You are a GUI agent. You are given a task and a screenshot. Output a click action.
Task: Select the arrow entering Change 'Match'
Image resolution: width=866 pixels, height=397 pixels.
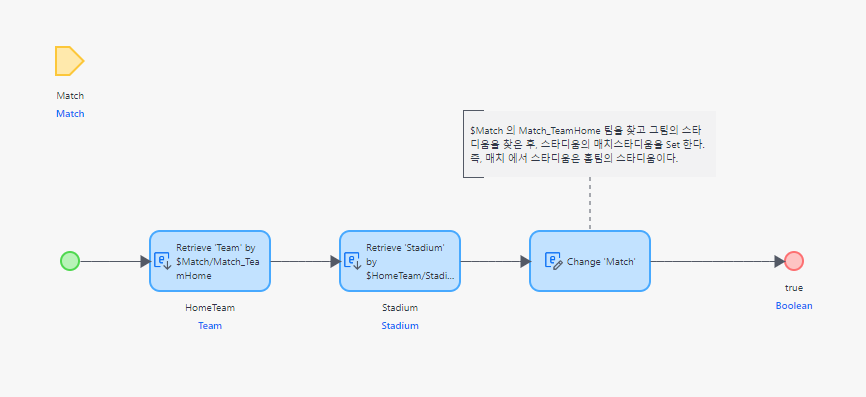pos(495,261)
